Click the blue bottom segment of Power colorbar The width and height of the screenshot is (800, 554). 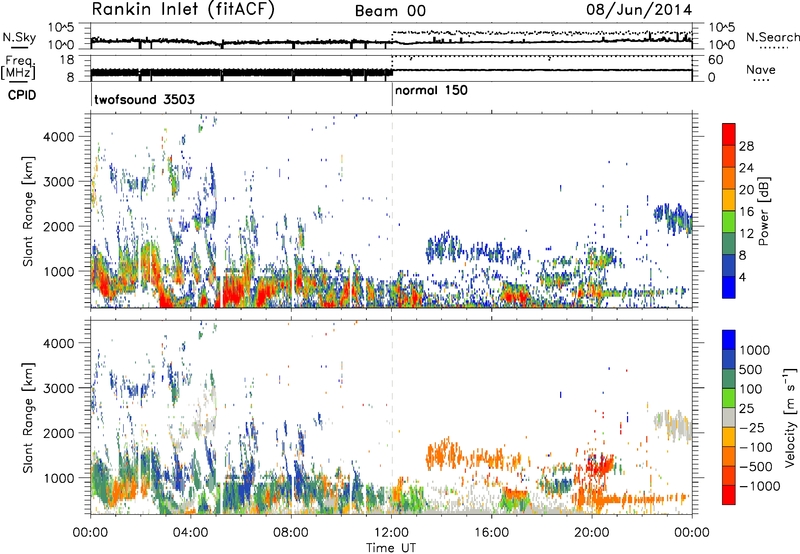[x=729, y=288]
